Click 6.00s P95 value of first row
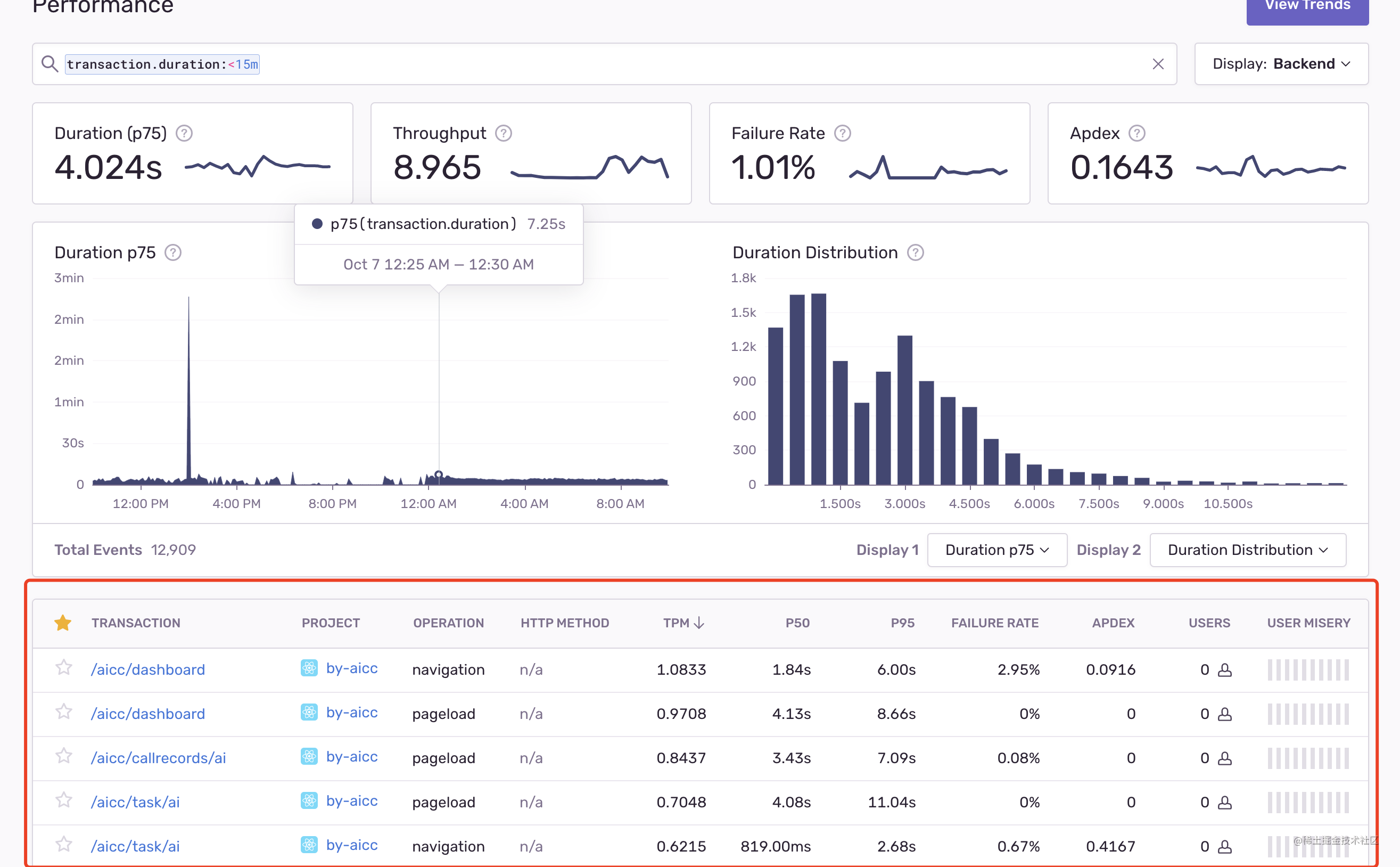Screen dimensions: 1400x867 [896, 669]
